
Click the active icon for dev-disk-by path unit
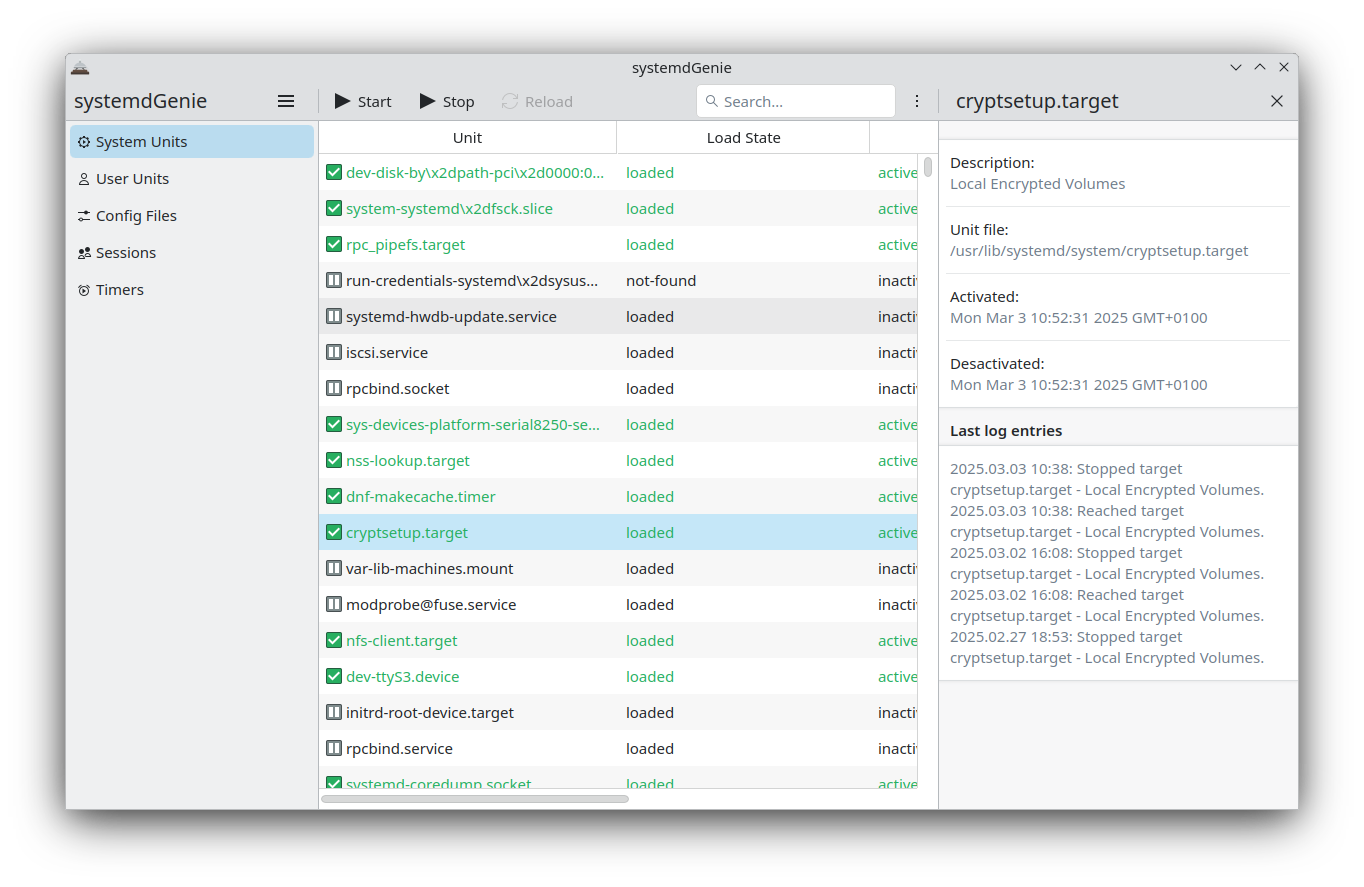(x=334, y=172)
